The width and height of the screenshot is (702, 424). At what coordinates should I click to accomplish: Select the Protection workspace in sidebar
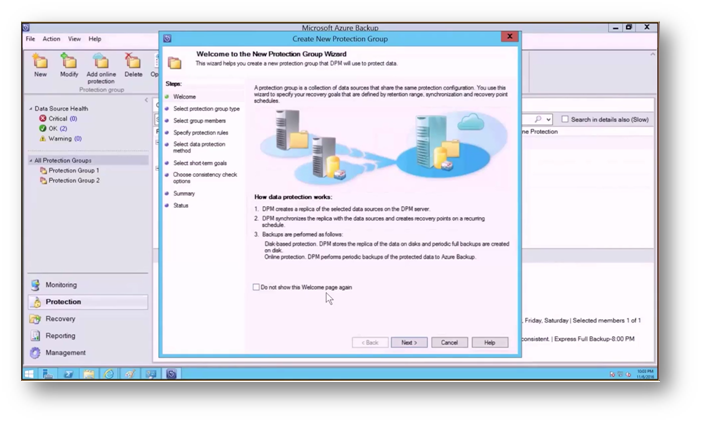coord(88,302)
